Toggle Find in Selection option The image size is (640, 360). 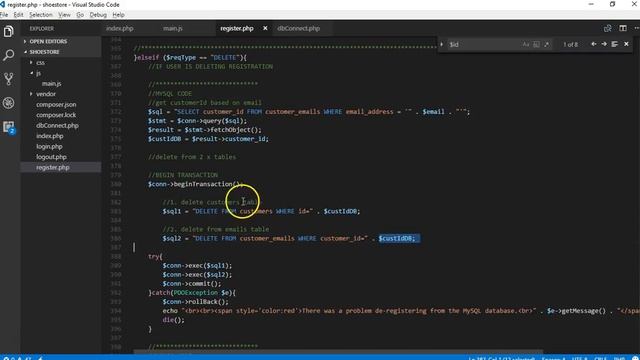point(615,44)
